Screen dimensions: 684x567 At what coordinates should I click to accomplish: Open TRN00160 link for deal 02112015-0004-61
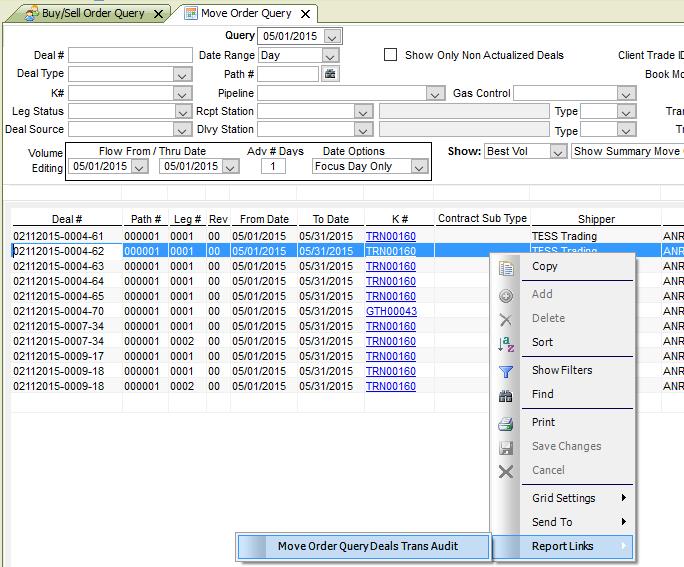(x=390, y=237)
